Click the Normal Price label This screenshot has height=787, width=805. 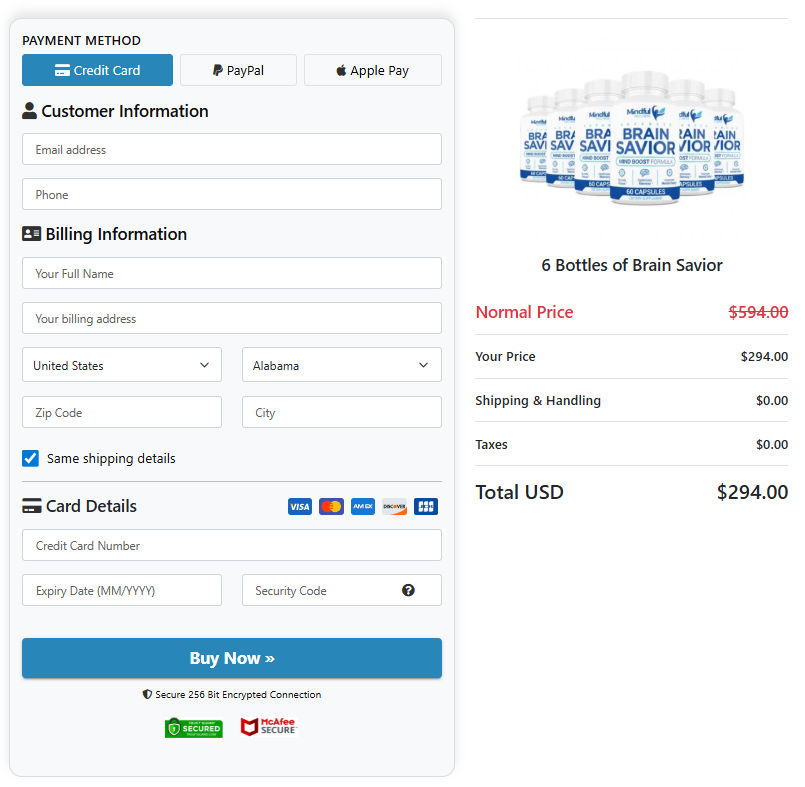(524, 312)
